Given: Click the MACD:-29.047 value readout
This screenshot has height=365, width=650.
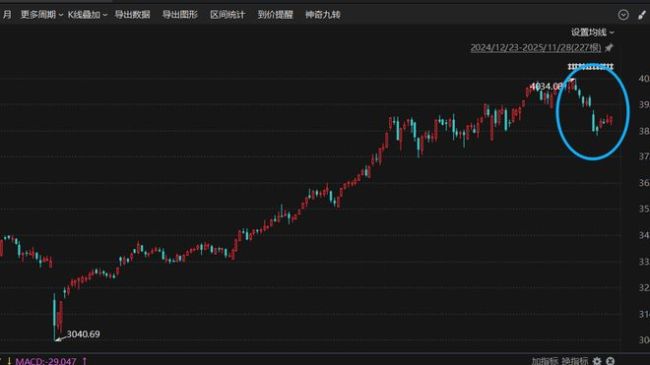Looking at the screenshot, I should pos(46,361).
